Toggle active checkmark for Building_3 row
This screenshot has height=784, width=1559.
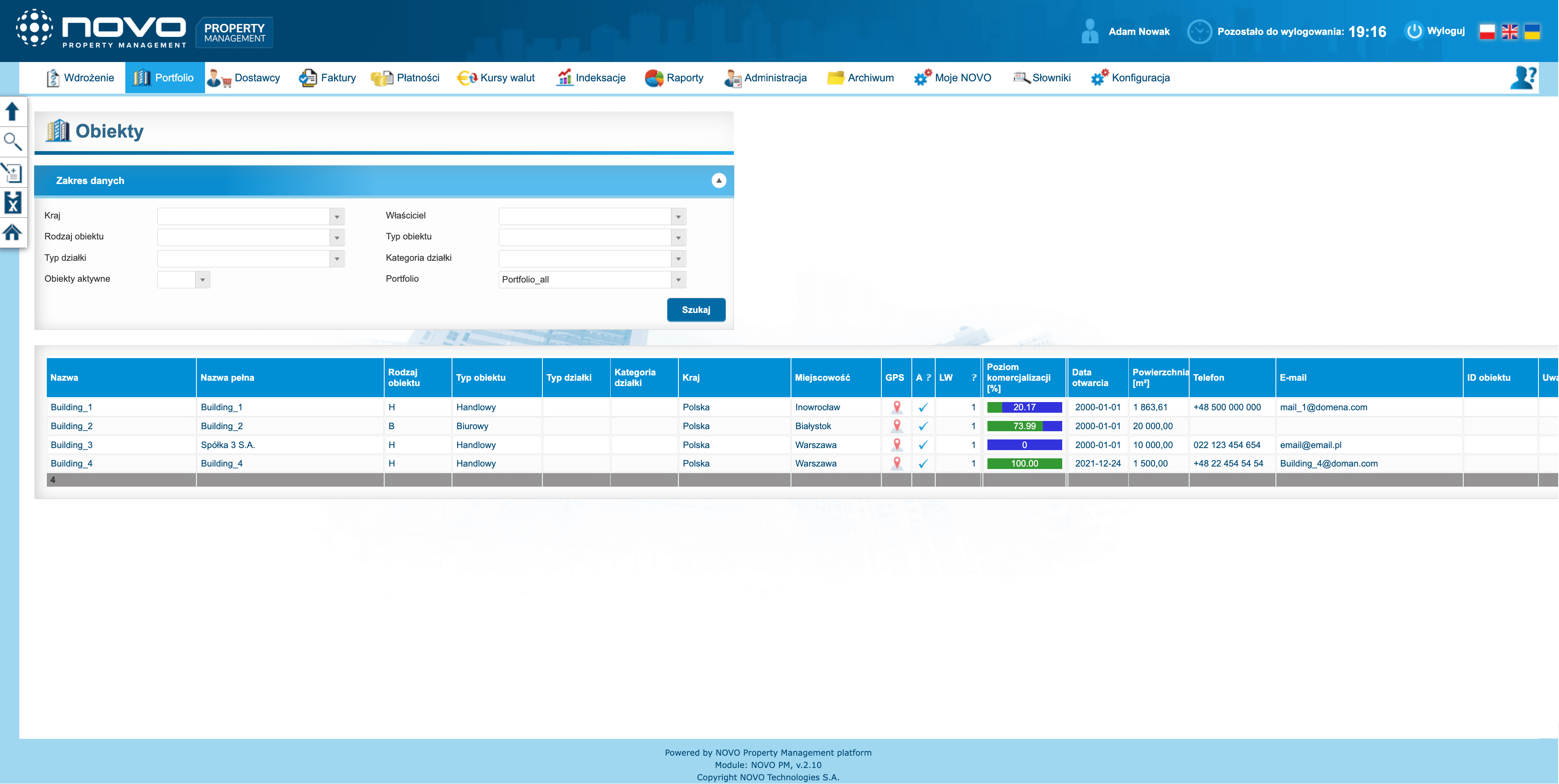click(x=923, y=445)
